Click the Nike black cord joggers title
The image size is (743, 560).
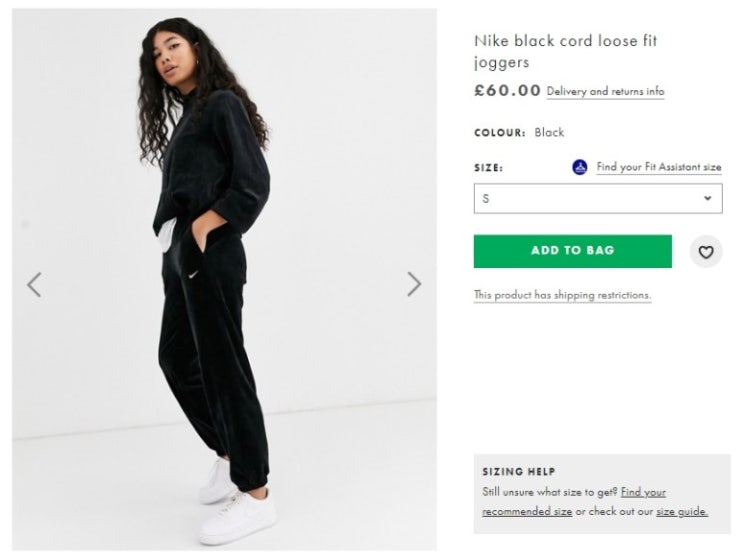pyautogui.click(x=566, y=51)
